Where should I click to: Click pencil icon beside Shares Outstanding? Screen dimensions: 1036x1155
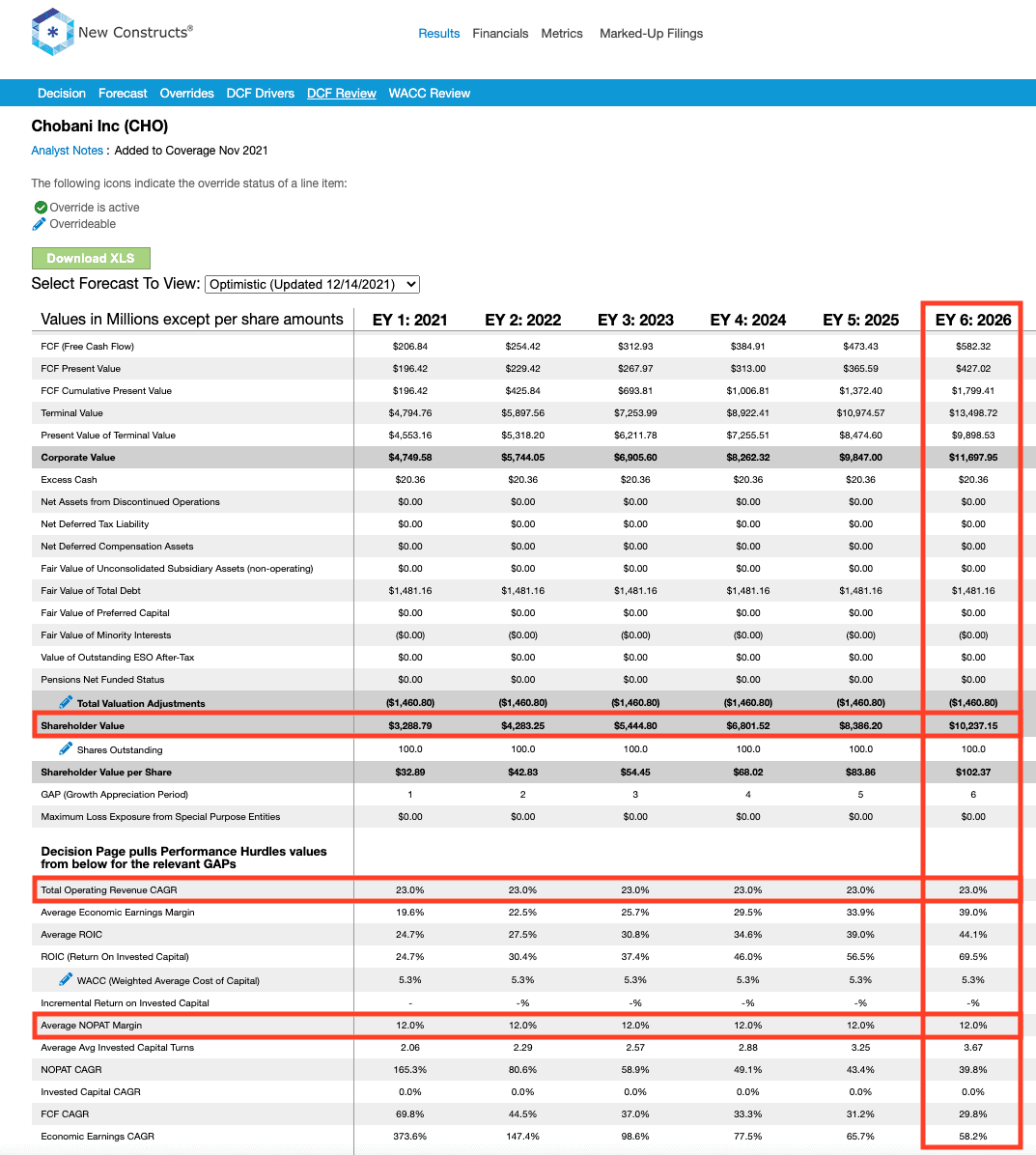pyautogui.click(x=66, y=748)
